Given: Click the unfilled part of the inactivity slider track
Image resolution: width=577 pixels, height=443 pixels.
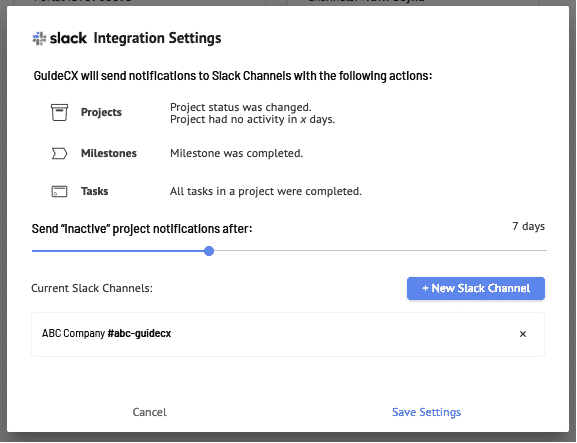Looking at the screenshot, I should (380, 251).
